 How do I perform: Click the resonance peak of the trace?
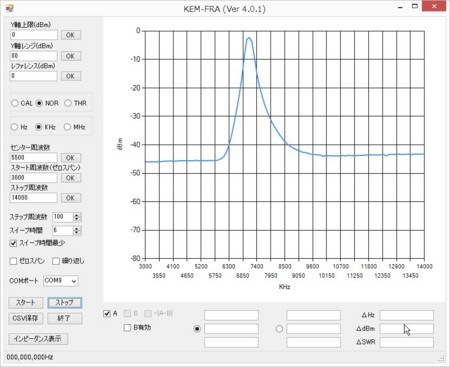click(x=249, y=38)
